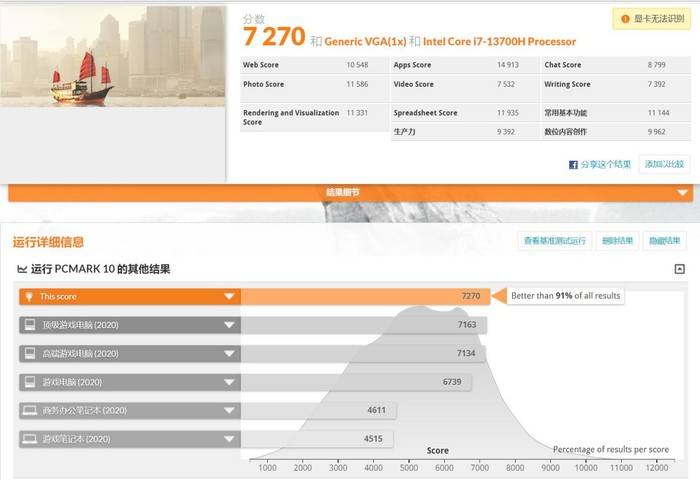Click the 常用基本功能 score row

pyautogui.click(x=616, y=113)
